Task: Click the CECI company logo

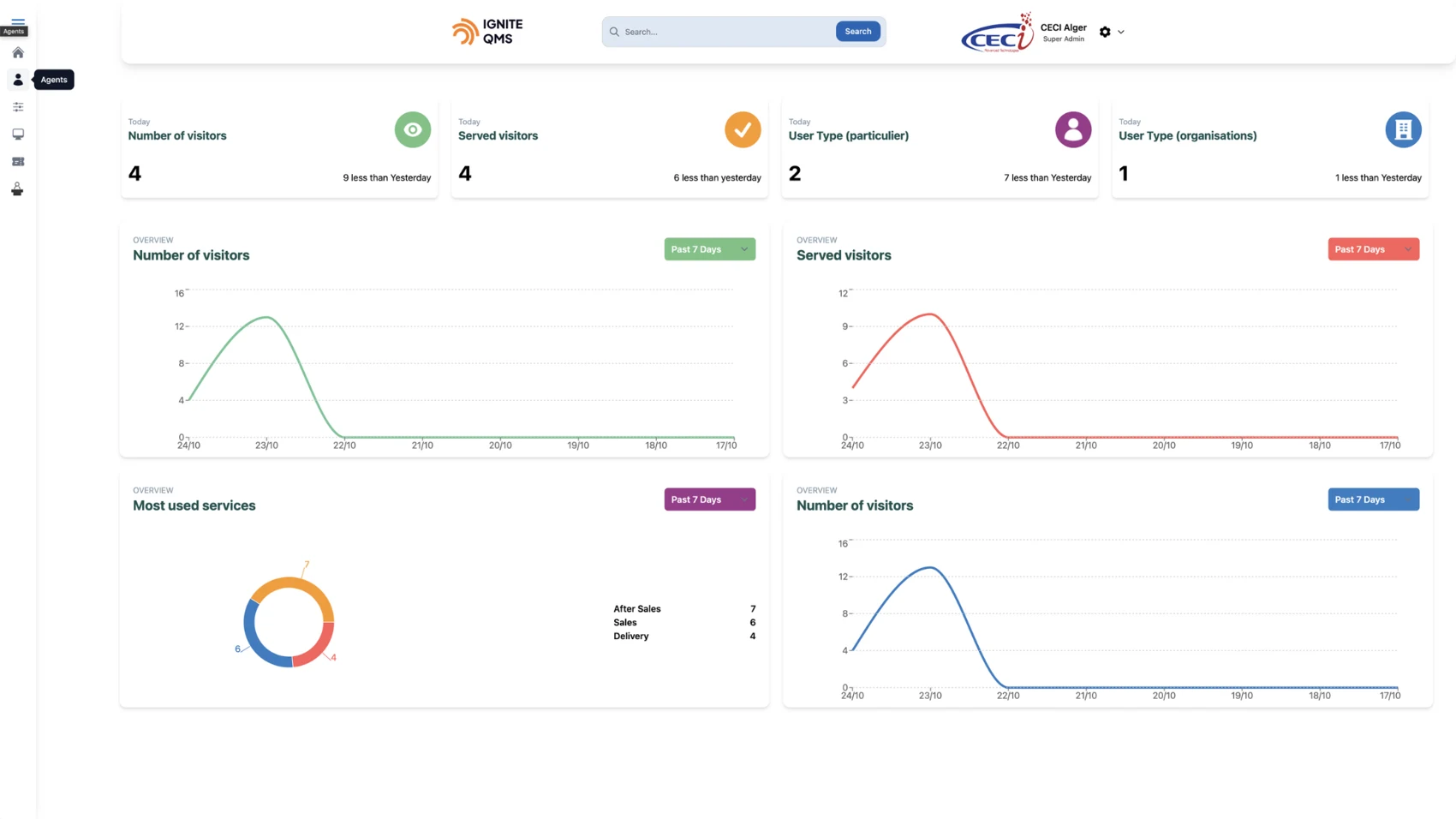Action: [x=997, y=33]
